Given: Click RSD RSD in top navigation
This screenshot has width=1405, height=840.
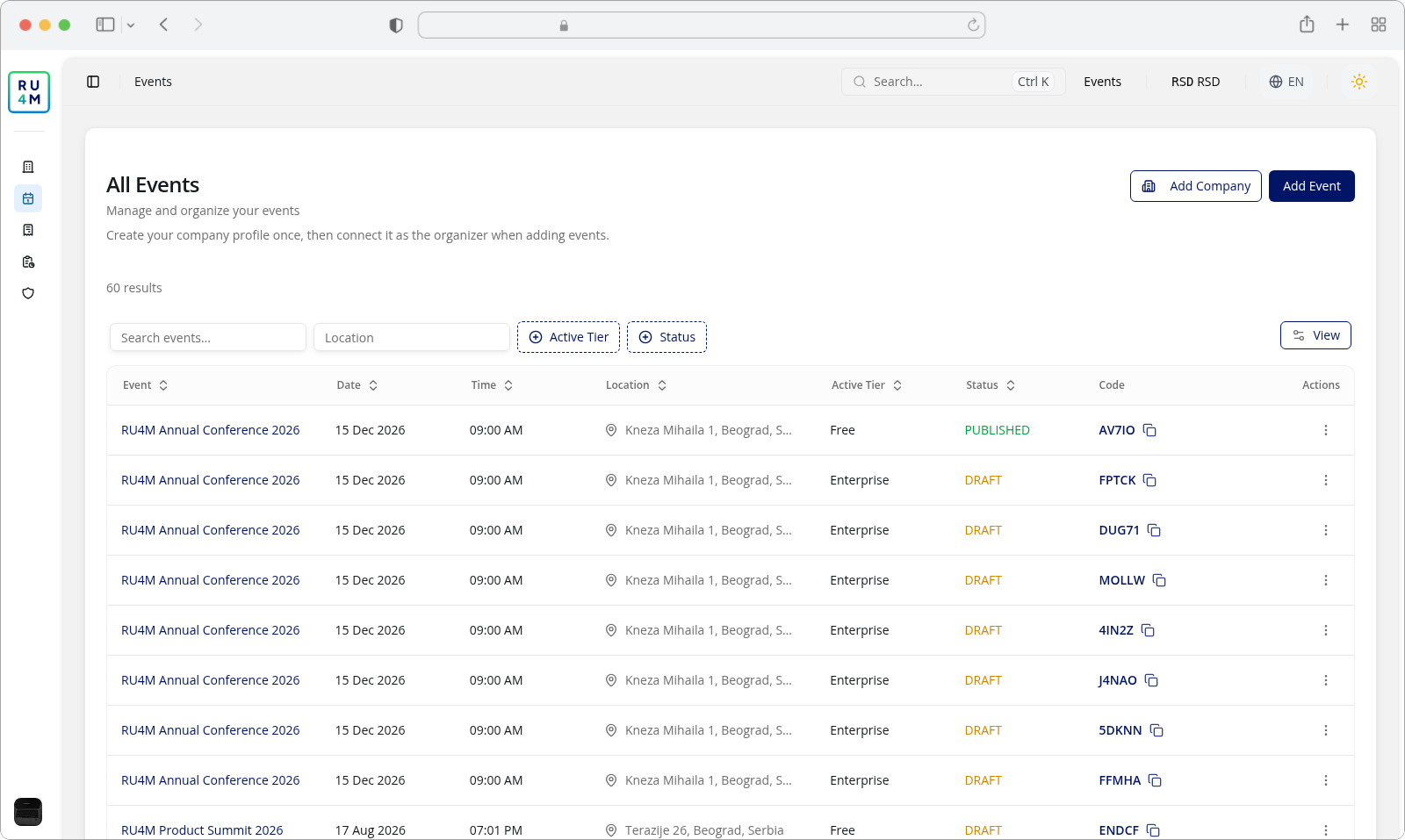Looking at the screenshot, I should (x=1195, y=82).
